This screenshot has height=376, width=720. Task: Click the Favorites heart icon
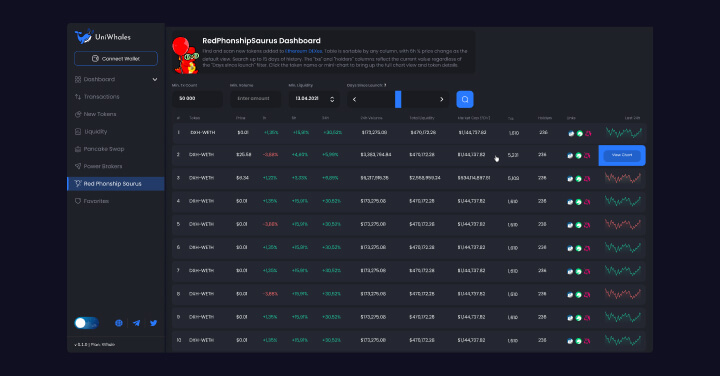[x=78, y=201]
